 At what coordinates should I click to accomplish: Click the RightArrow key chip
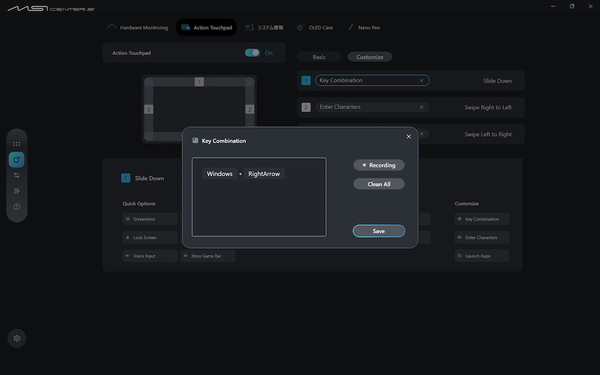264,174
